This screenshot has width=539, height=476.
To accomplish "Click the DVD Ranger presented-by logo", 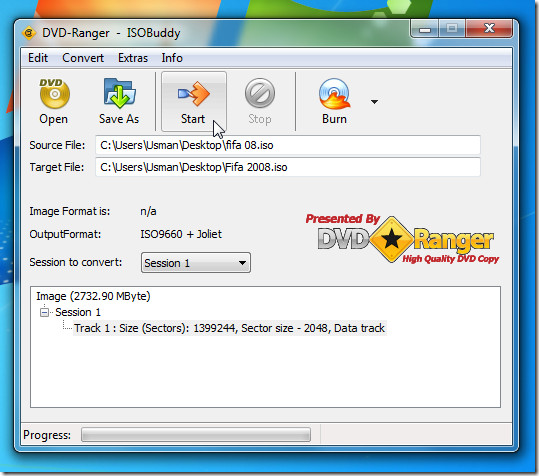I will click(402, 239).
